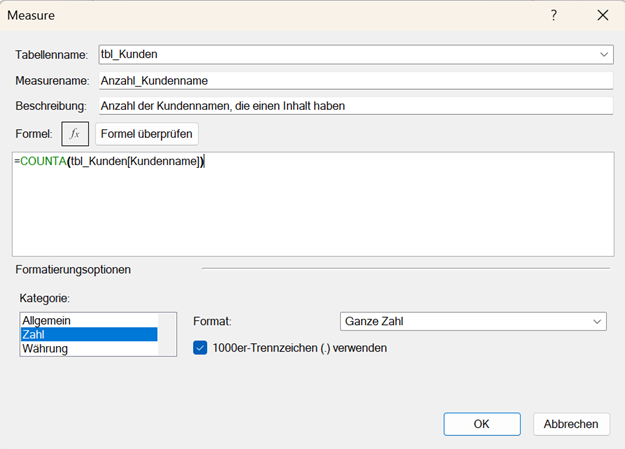625x449 pixels.
Task: Click inside the COUNTA formula editor
Action: coord(110,162)
